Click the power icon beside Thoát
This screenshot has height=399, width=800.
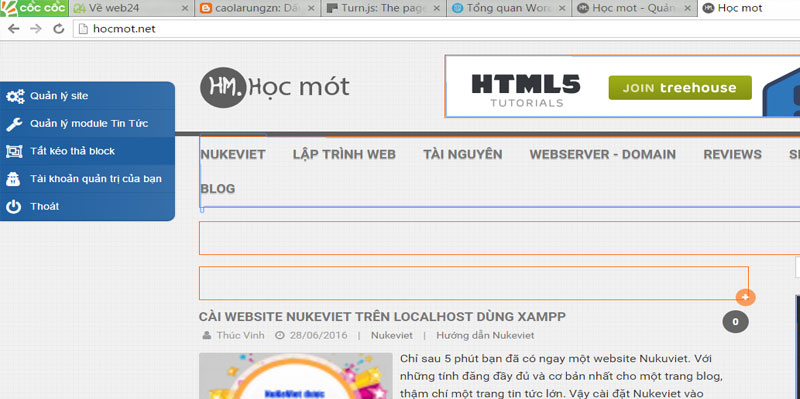pyautogui.click(x=14, y=207)
